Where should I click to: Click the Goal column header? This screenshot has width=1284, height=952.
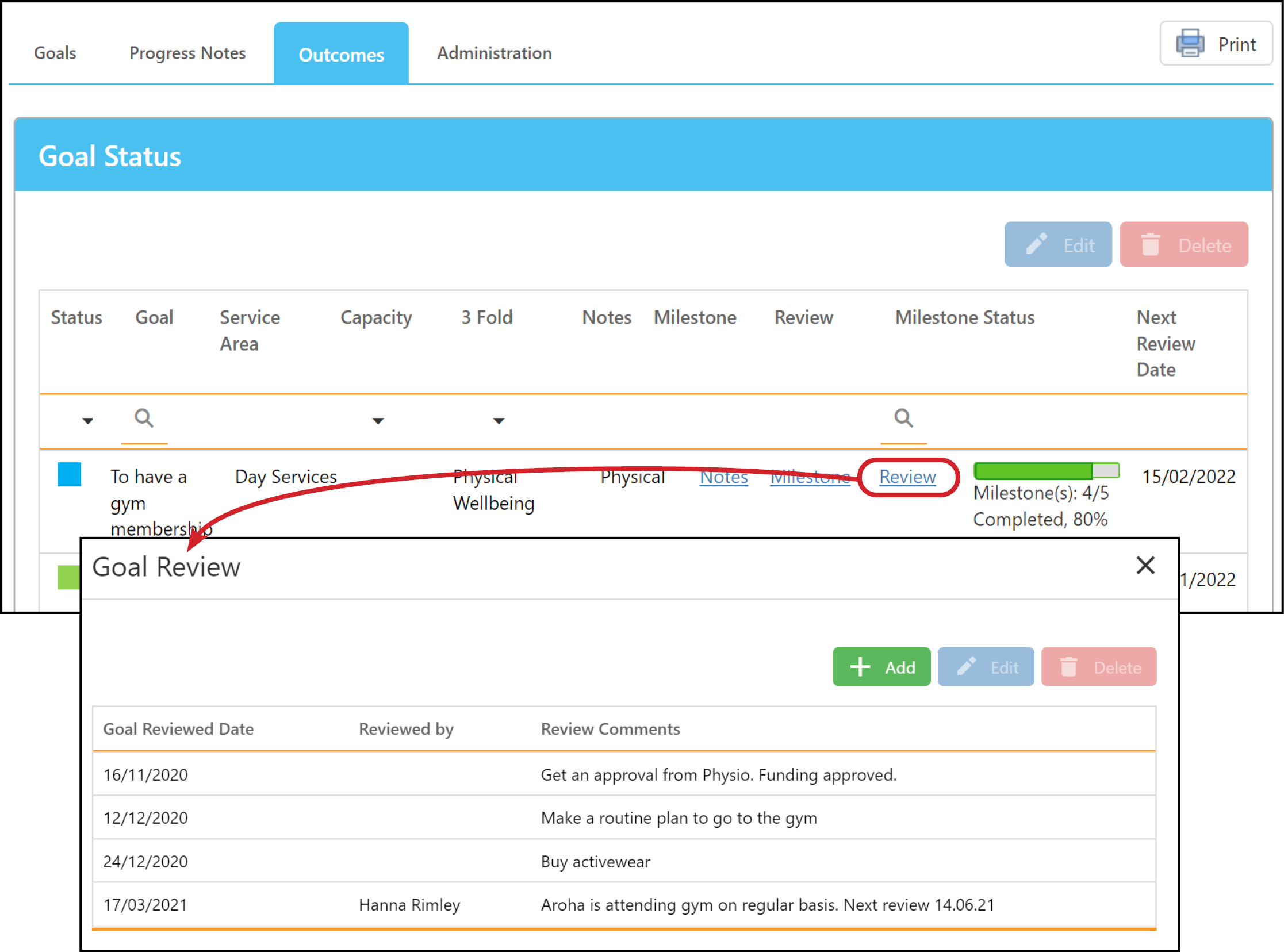tap(155, 317)
